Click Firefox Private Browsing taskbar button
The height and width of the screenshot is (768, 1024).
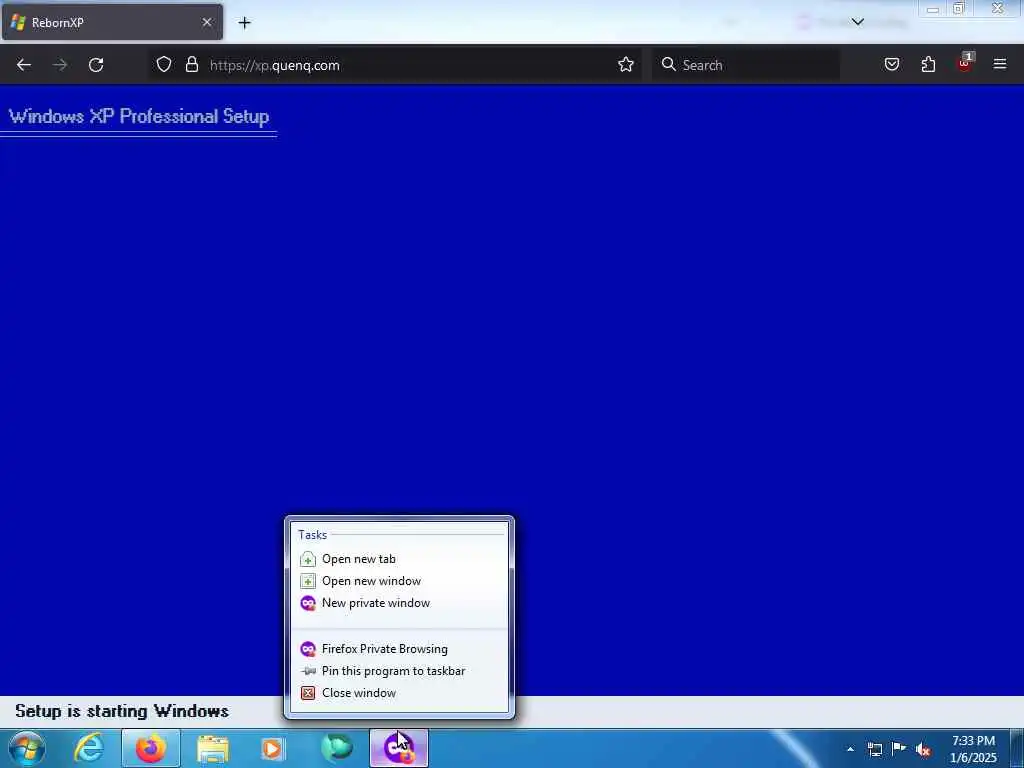(x=399, y=748)
